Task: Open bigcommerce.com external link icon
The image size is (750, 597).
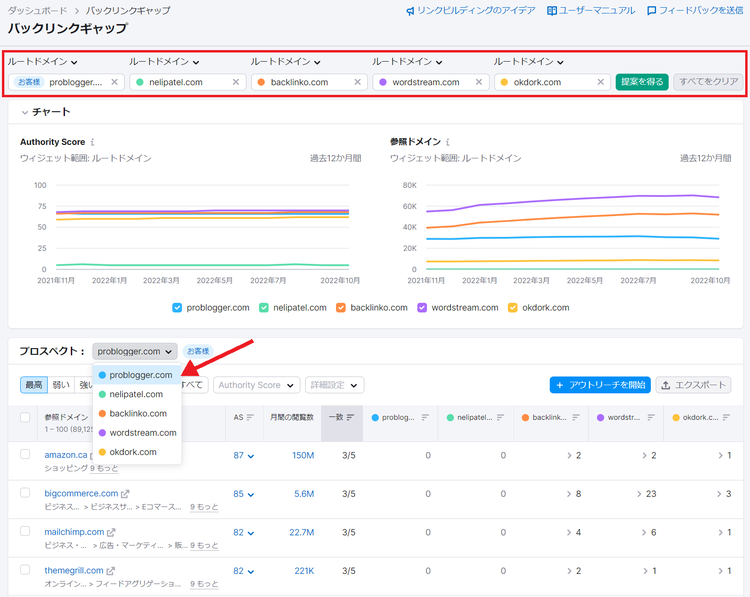Action: [125, 494]
